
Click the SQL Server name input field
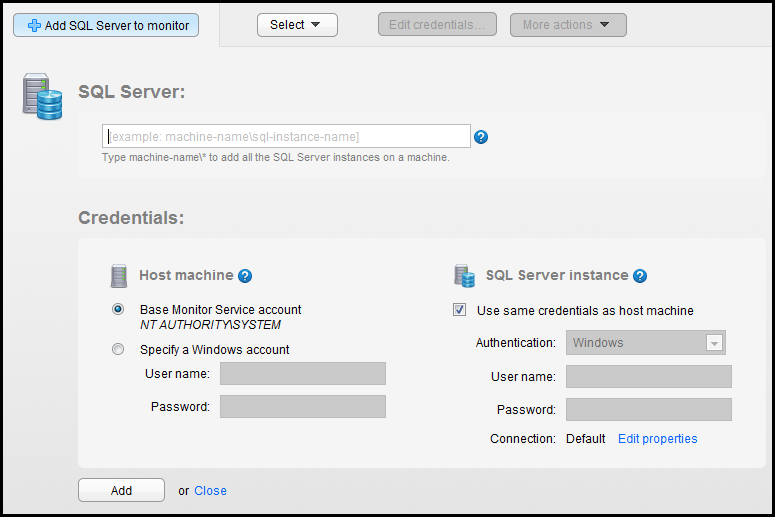tap(286, 136)
